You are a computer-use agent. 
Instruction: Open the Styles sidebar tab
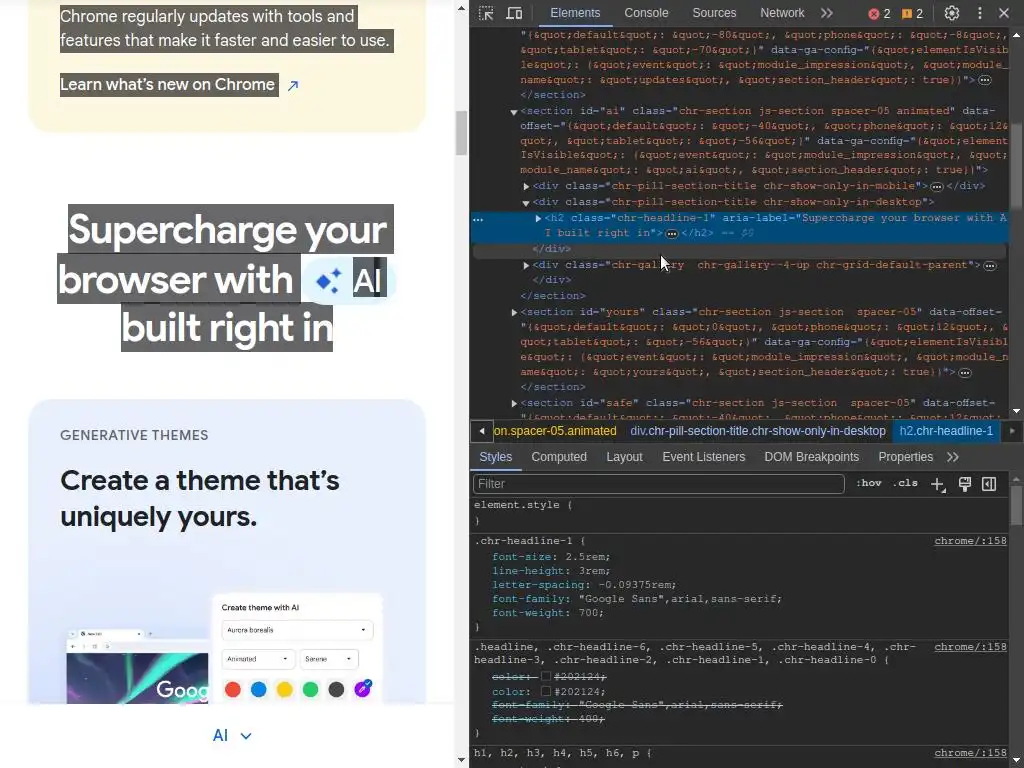[496, 457]
